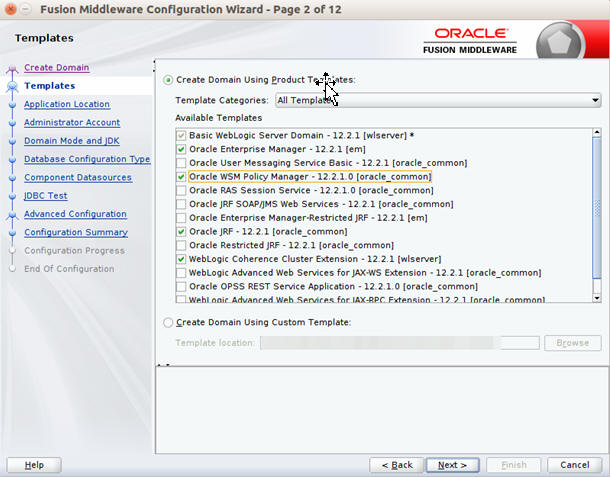
Task: Check Oracle JRF SOAP/JMS Web Services template
Action: point(181,204)
